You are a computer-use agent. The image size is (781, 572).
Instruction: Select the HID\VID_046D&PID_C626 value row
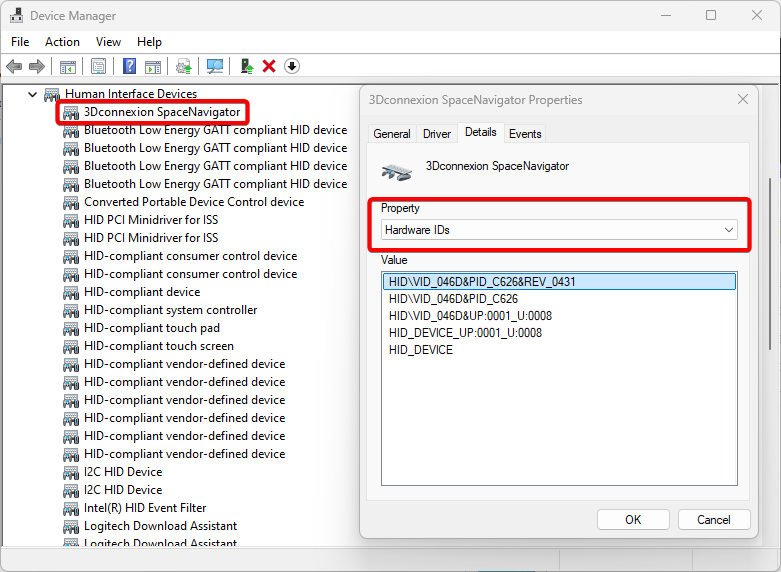453,299
